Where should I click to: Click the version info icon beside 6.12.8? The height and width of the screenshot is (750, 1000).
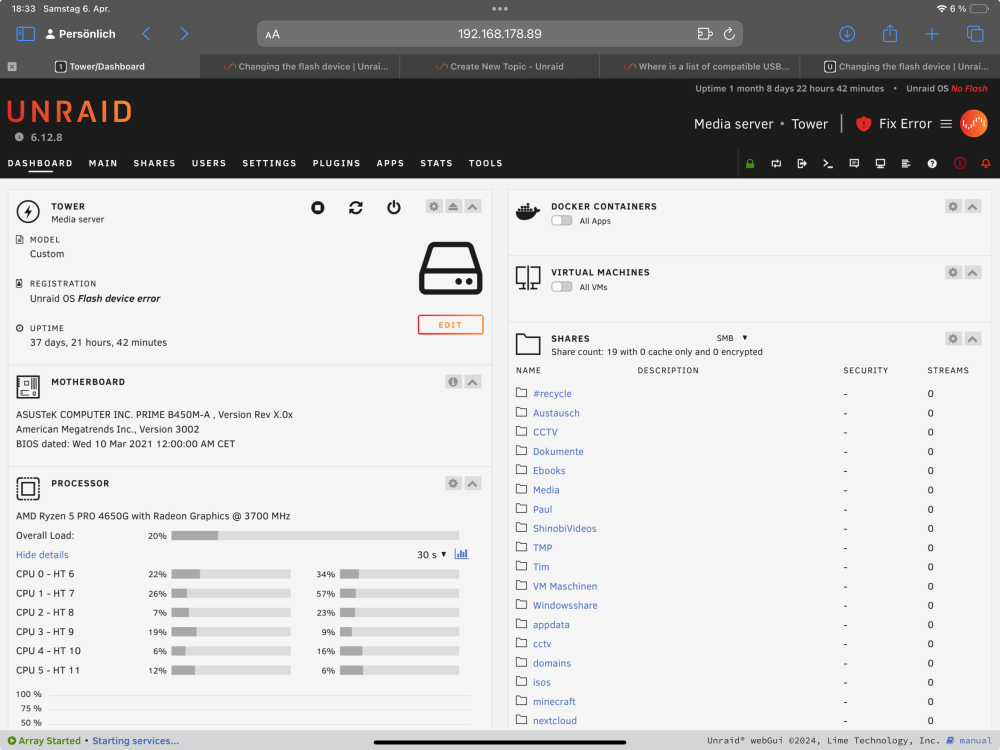coord(19,137)
